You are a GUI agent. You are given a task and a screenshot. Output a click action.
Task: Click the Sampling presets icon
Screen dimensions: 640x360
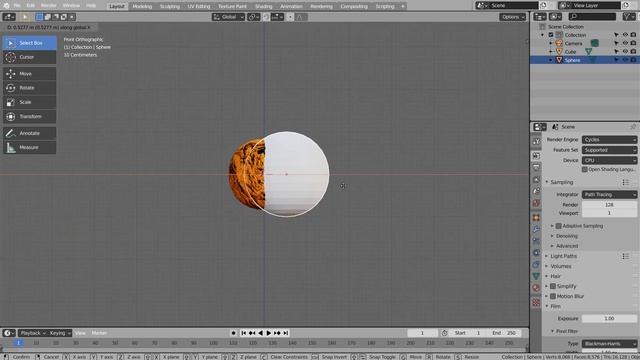626,182
